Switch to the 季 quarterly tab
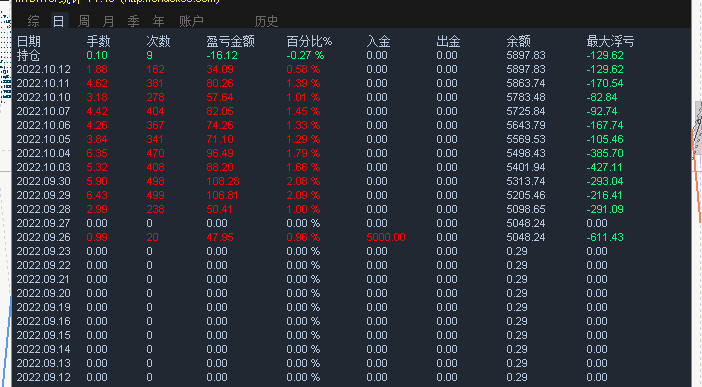702x387 pixels. tap(133, 21)
